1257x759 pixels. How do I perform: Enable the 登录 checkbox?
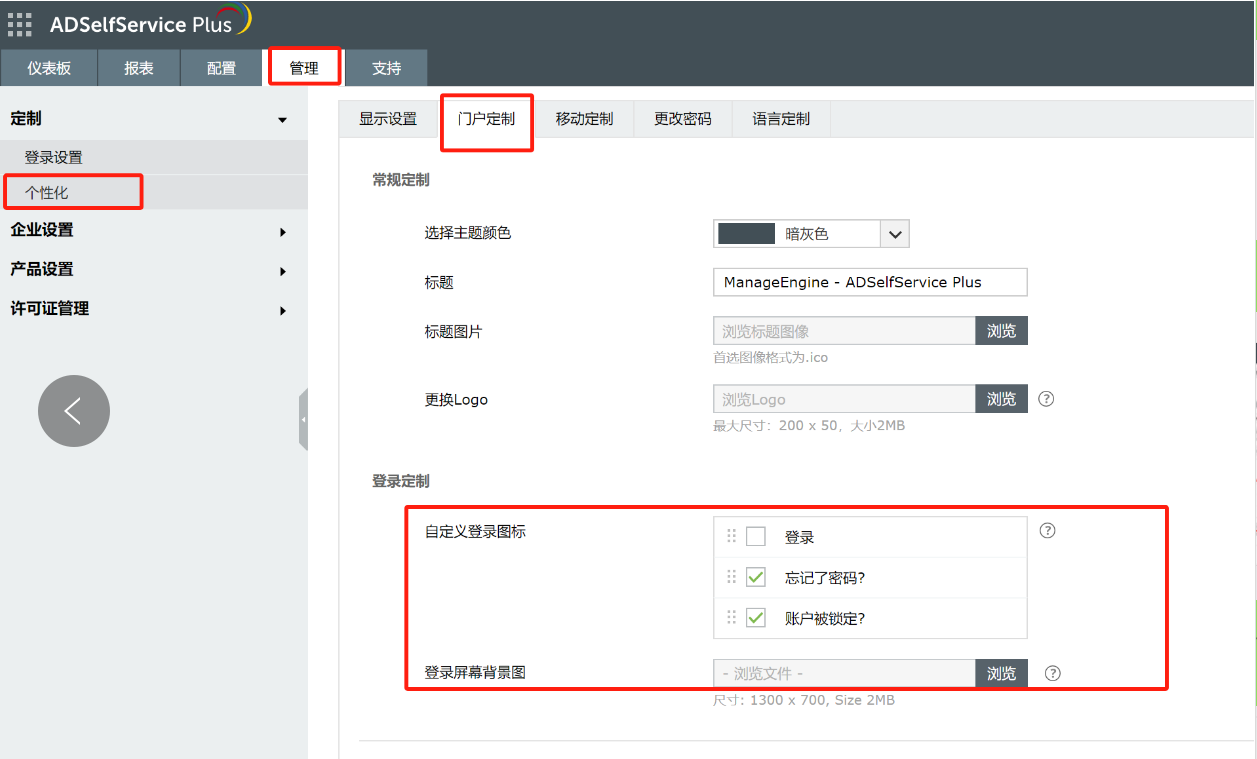[x=756, y=537]
